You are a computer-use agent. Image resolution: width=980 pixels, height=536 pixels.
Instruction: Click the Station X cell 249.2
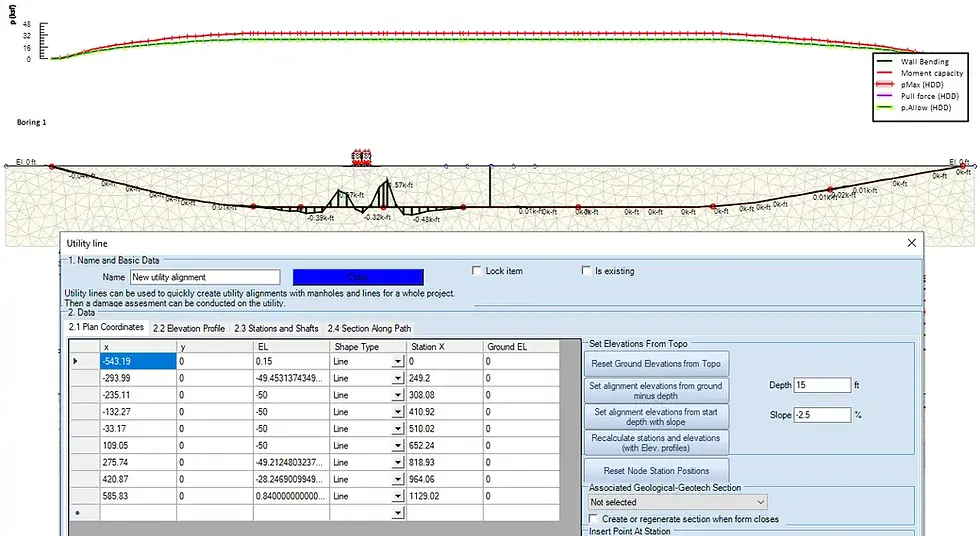point(444,378)
